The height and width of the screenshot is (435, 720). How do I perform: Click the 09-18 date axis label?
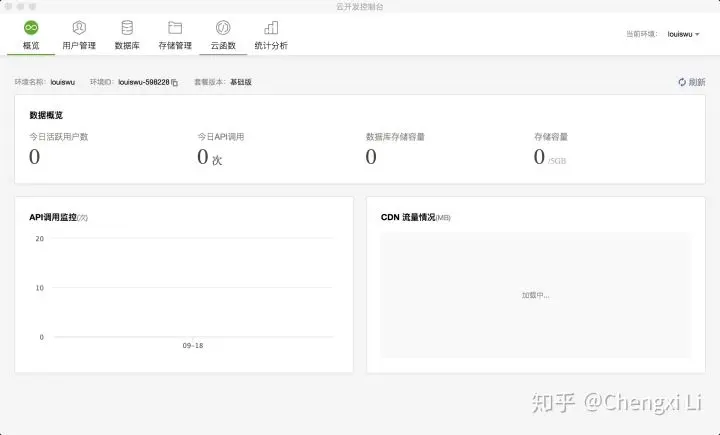coord(193,345)
